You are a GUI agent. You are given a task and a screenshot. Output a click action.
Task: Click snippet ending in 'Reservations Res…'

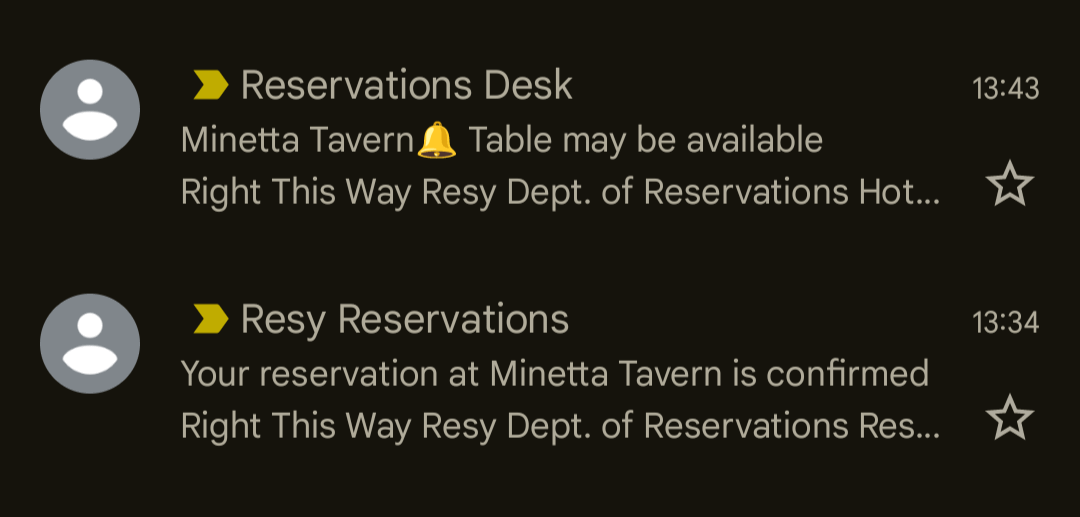[560, 426]
